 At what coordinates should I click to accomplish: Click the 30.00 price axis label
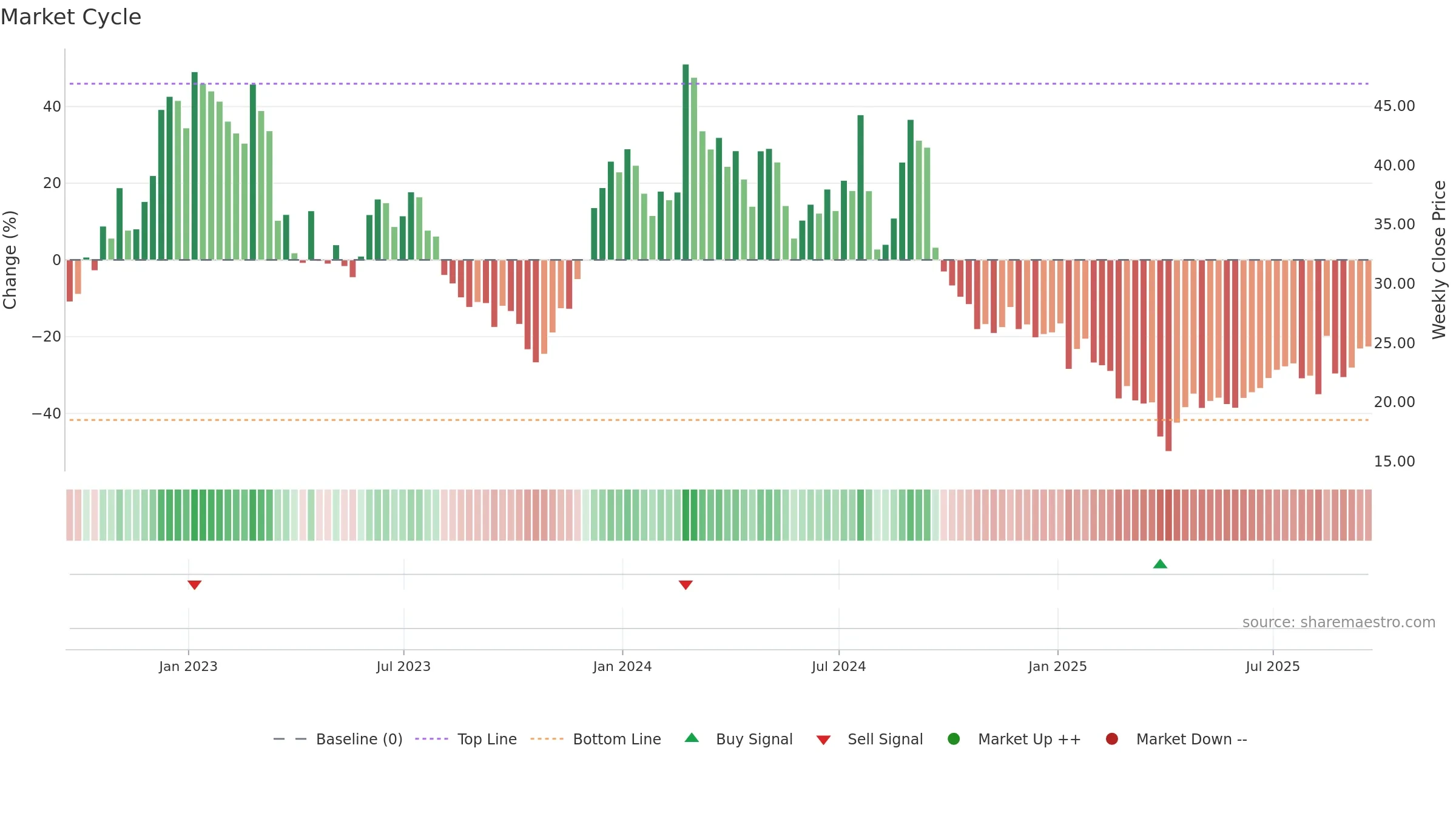click(1394, 284)
